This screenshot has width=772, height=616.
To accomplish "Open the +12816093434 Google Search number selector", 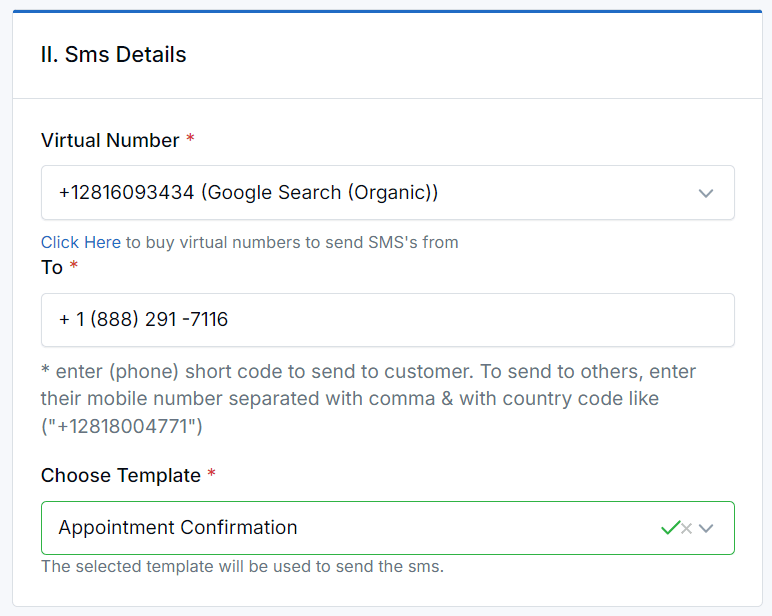I will 388,193.
